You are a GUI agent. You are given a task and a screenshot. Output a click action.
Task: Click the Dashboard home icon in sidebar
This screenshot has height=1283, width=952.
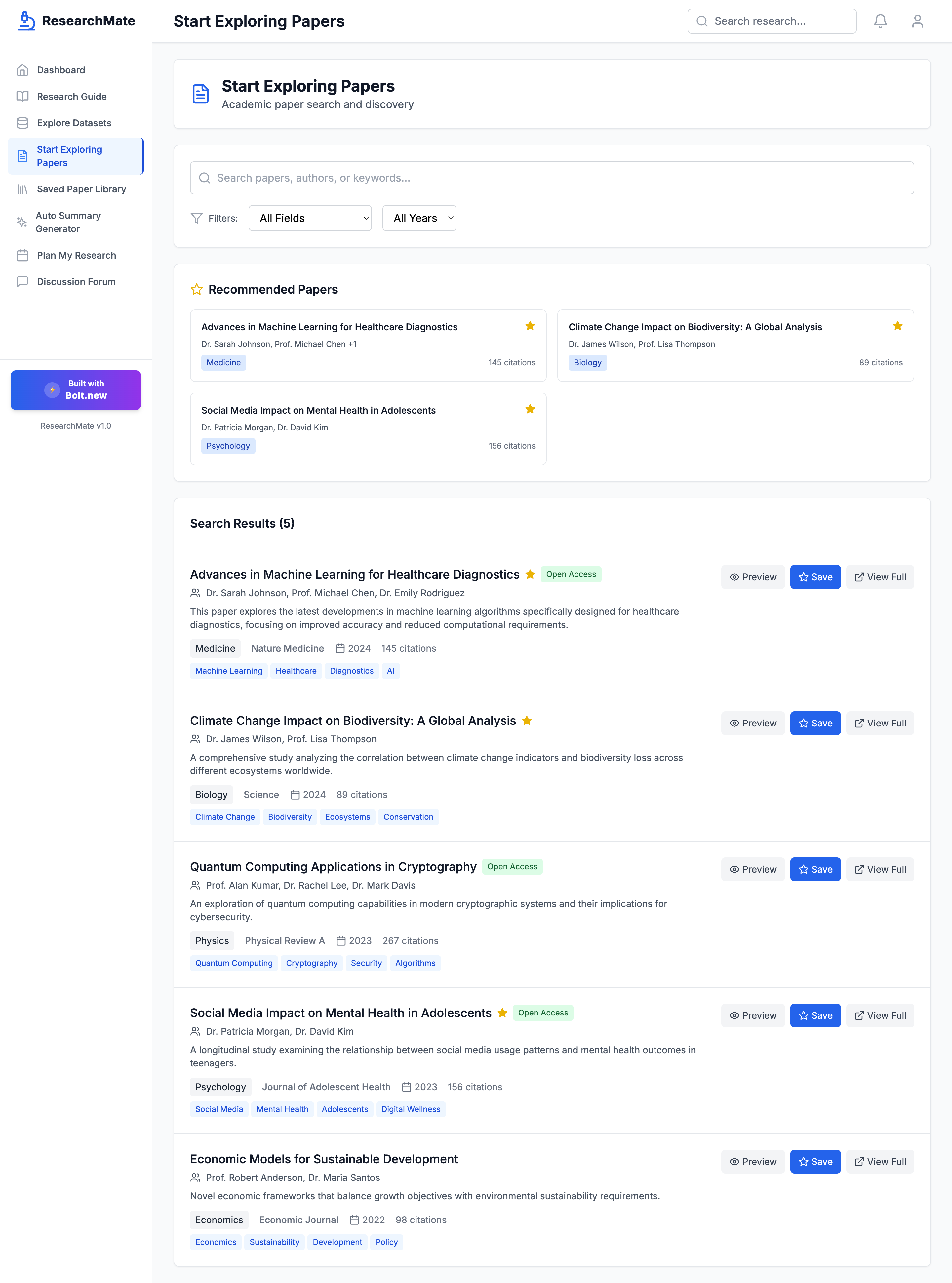pyautogui.click(x=22, y=70)
